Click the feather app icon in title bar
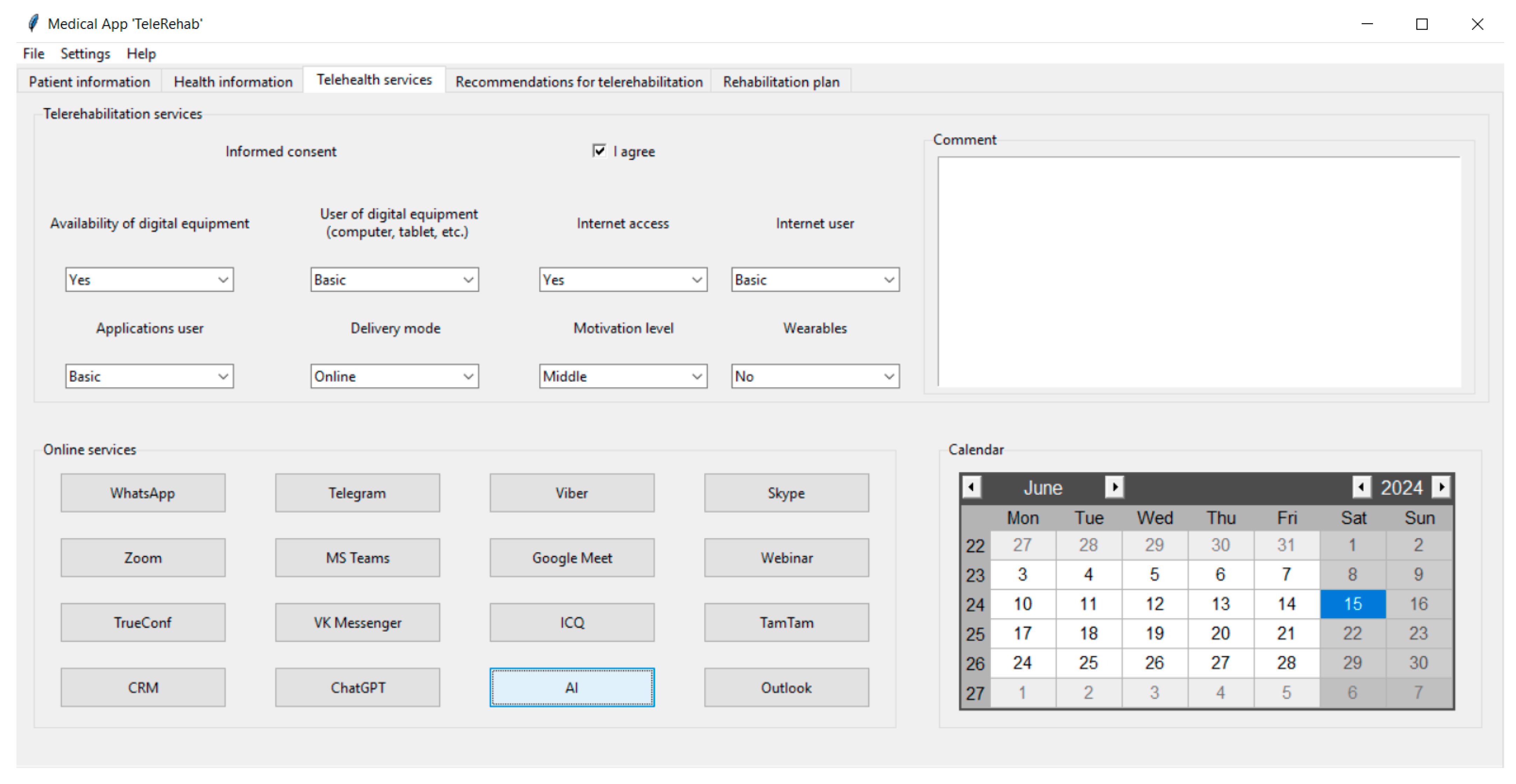The height and width of the screenshot is (784, 1516). click(x=34, y=23)
